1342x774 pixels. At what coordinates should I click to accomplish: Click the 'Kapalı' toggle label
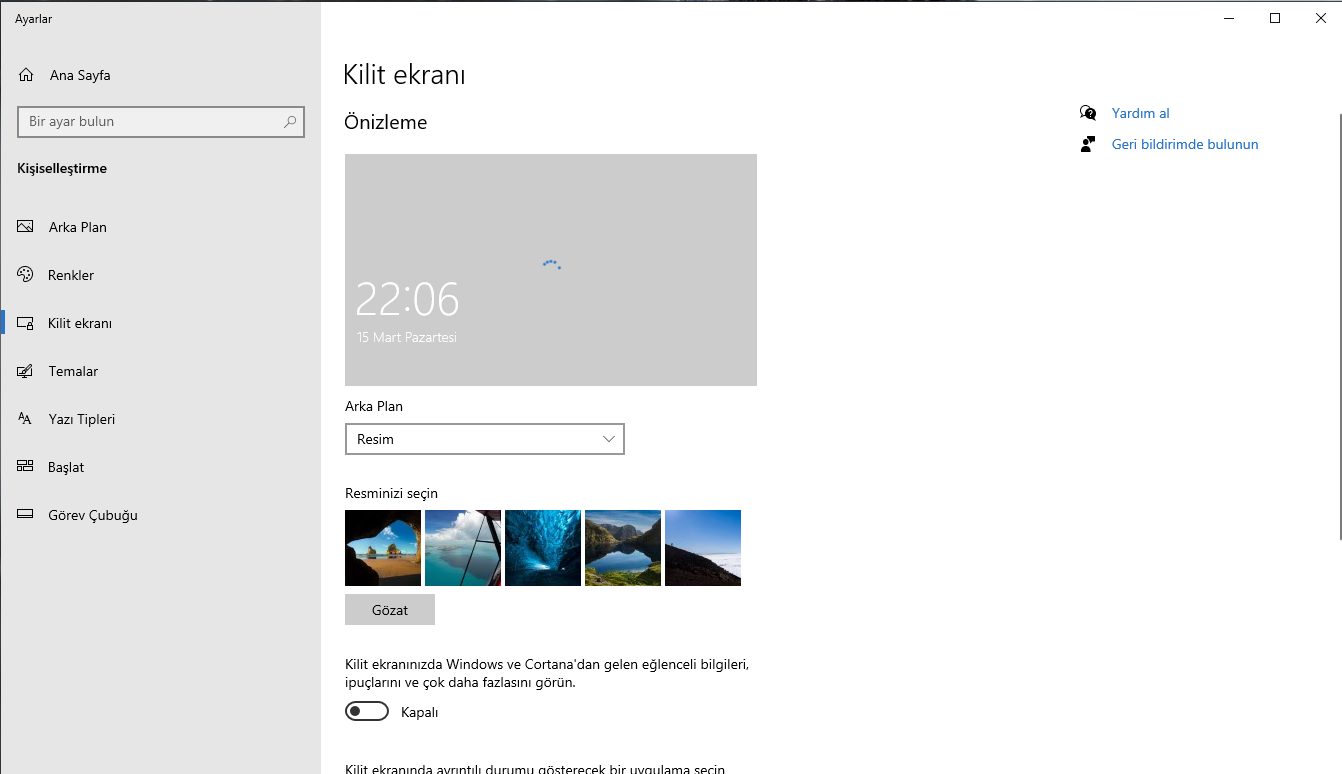tap(420, 712)
